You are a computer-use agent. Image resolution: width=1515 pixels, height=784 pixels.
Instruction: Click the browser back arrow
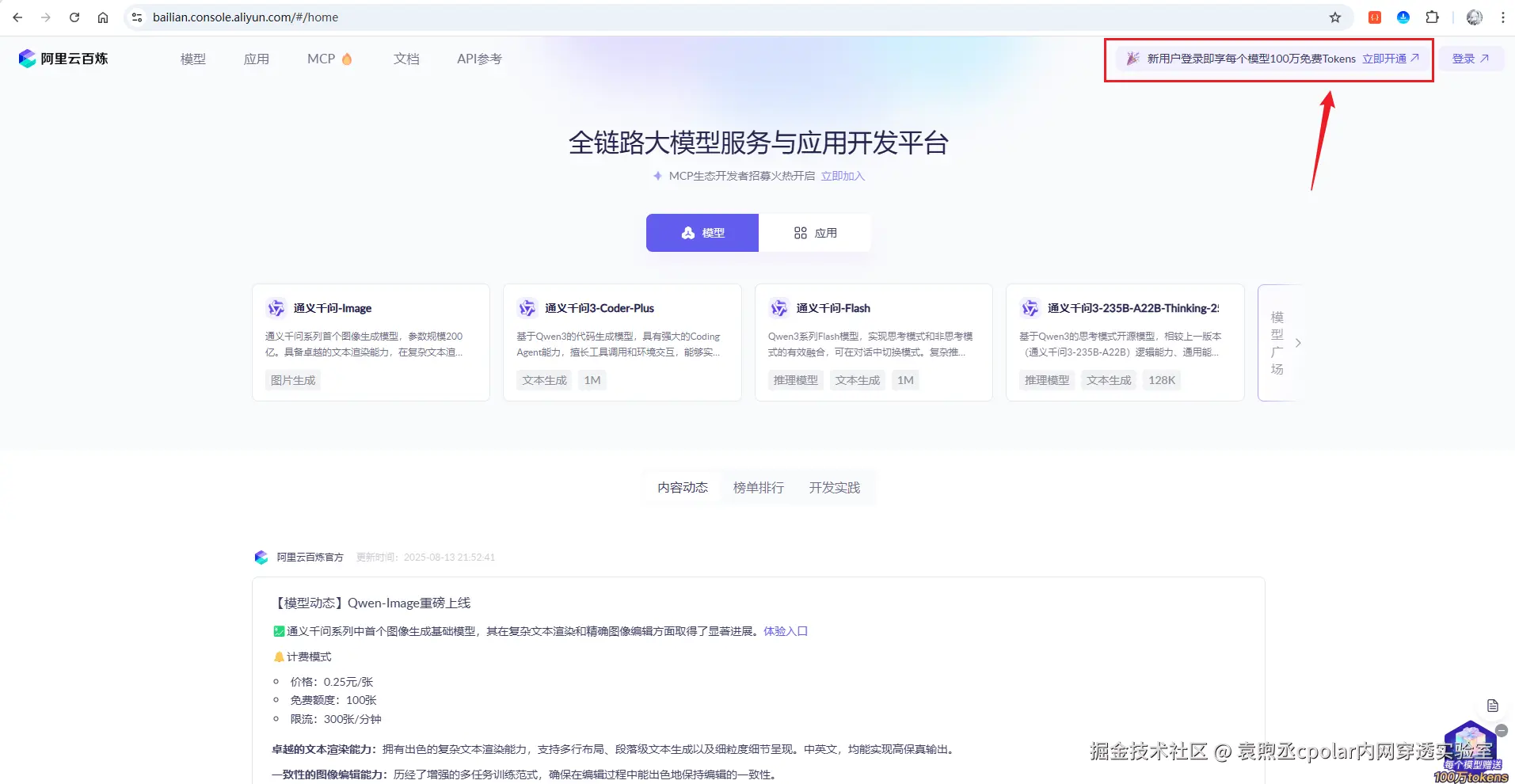[x=17, y=17]
